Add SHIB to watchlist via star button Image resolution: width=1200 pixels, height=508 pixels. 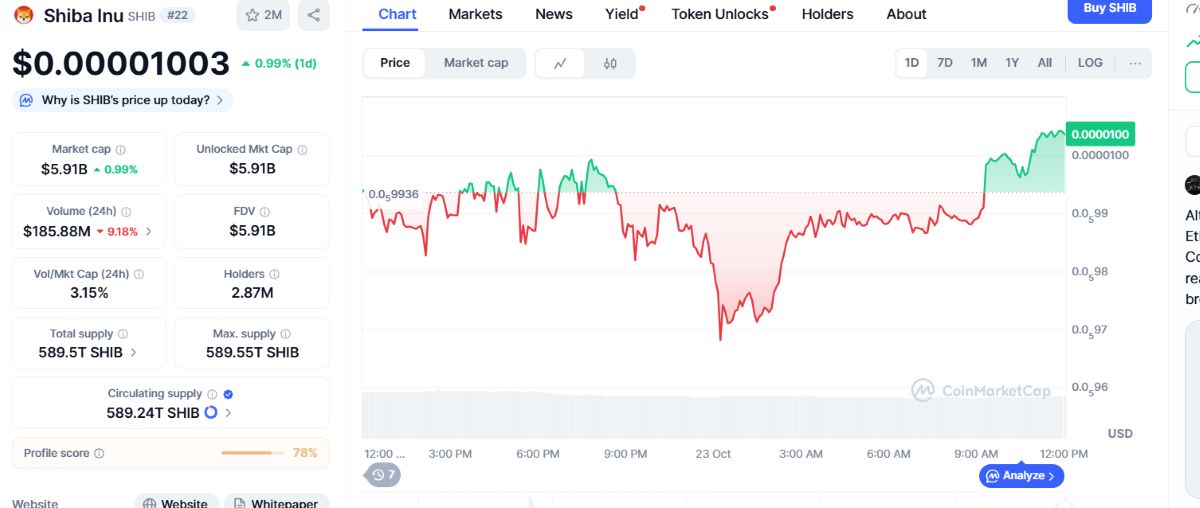[x=263, y=15]
